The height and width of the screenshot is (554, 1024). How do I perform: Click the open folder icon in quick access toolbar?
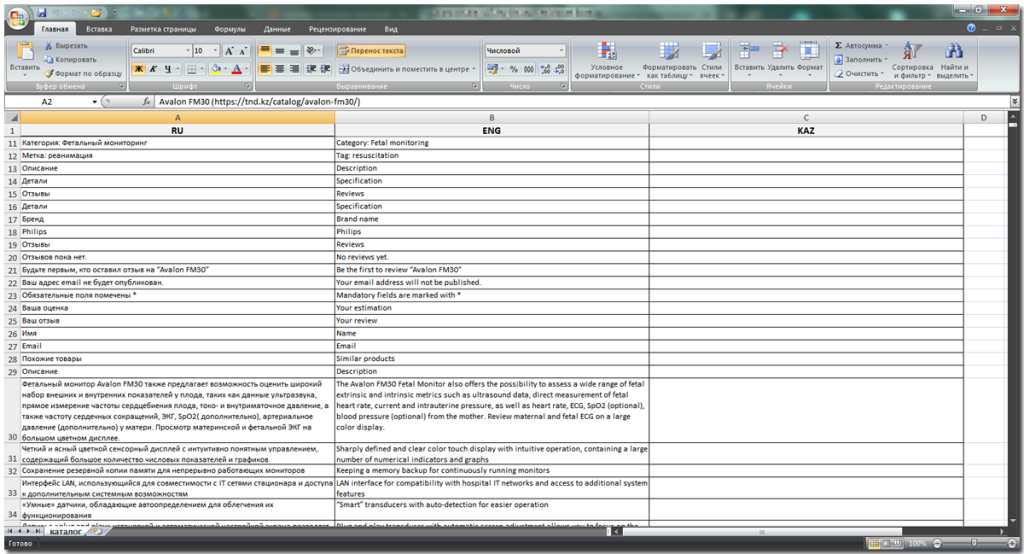[96, 12]
